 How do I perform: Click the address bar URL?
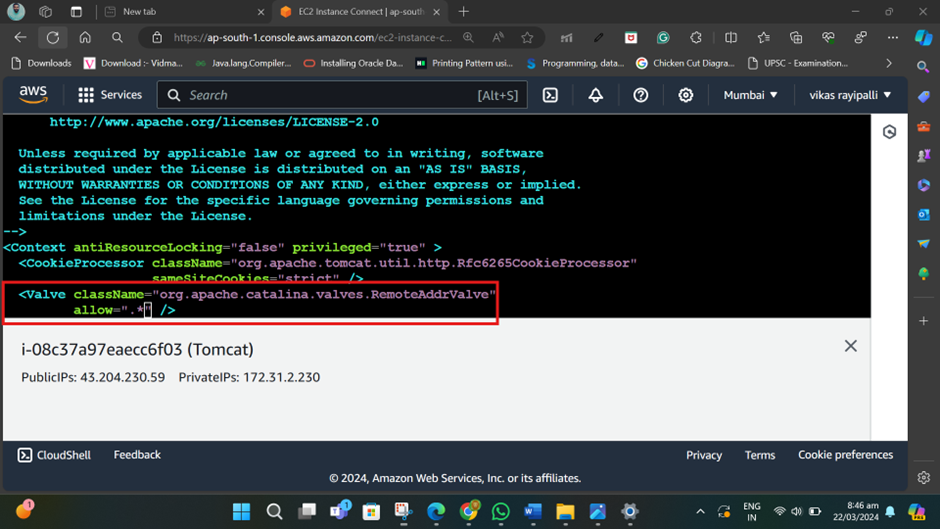click(x=312, y=38)
